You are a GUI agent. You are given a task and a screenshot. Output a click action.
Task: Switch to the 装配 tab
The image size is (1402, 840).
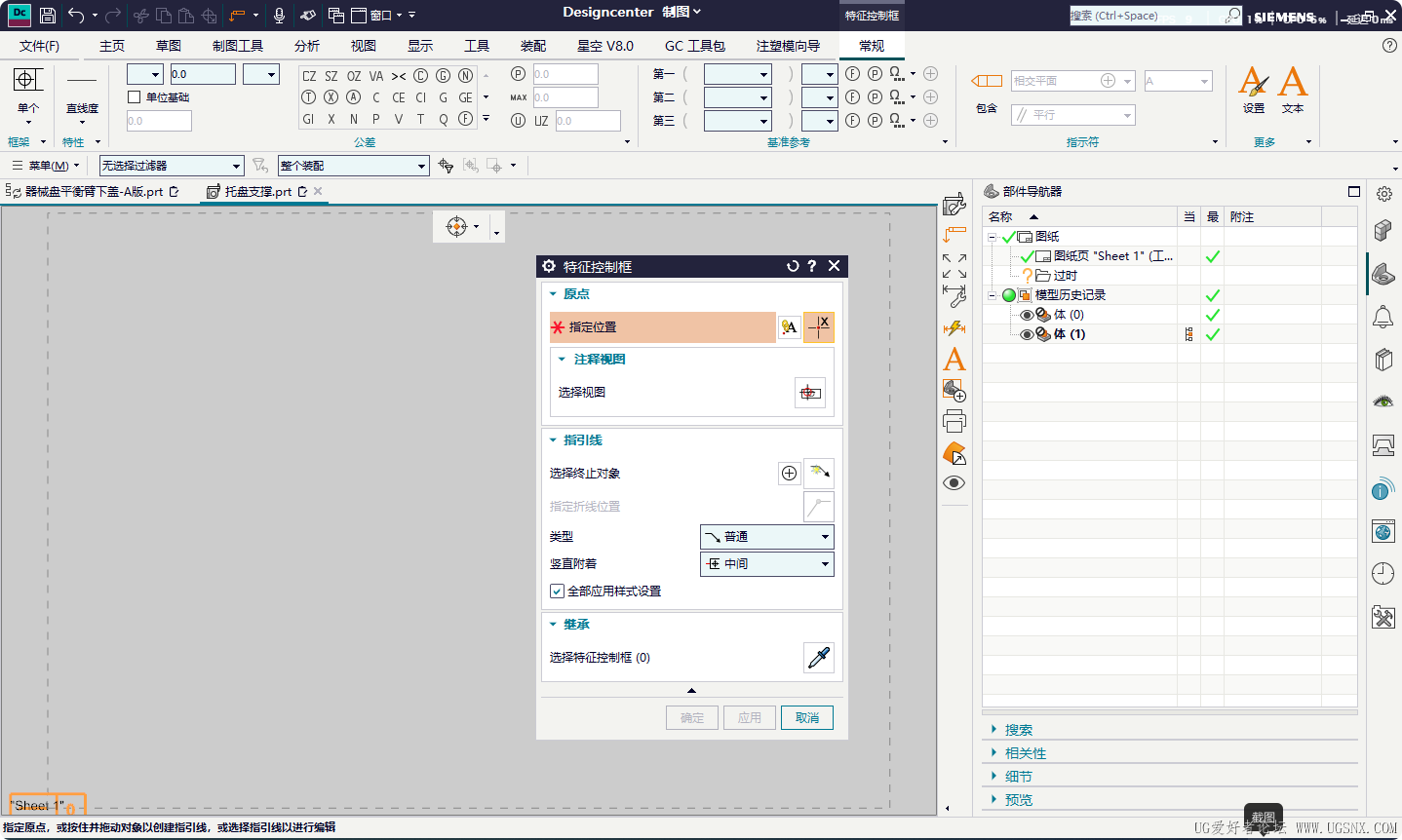point(533,46)
